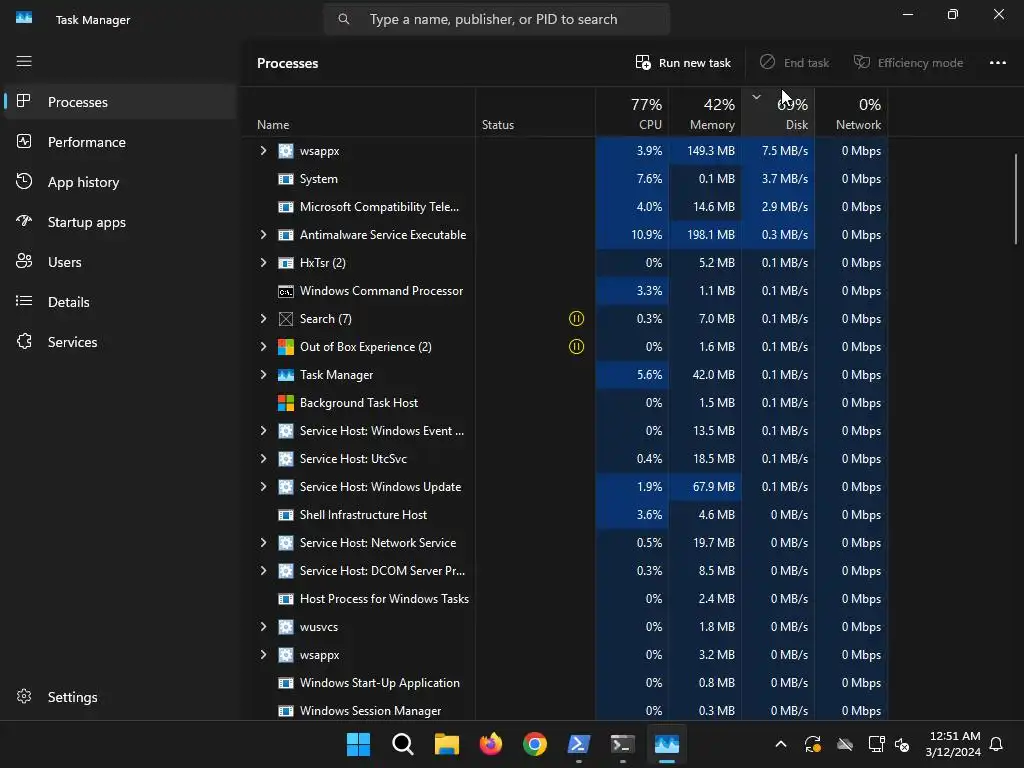Sort by CPU usage column

[632, 112]
